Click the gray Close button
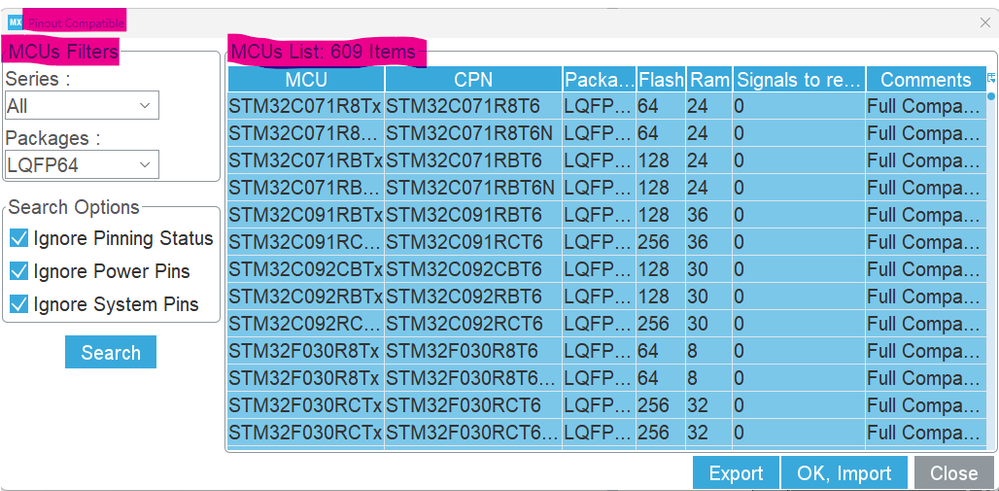This screenshot has width=999, height=491. (x=954, y=473)
